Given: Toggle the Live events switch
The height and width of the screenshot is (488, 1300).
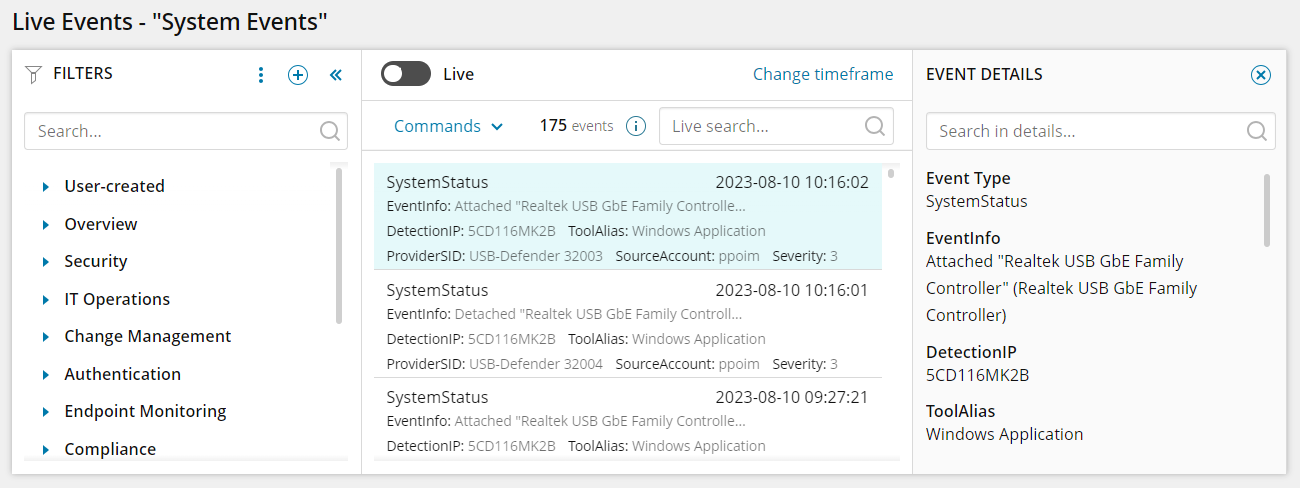Looking at the screenshot, I should (x=406, y=74).
